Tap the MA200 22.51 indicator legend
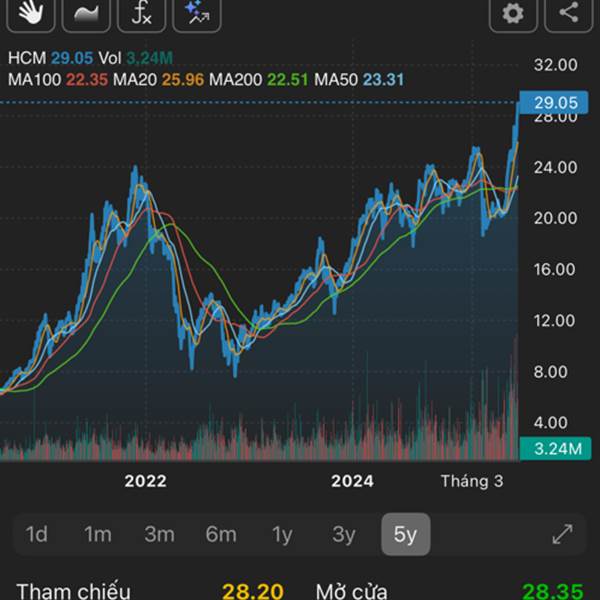The height and width of the screenshot is (600, 600). (x=259, y=80)
